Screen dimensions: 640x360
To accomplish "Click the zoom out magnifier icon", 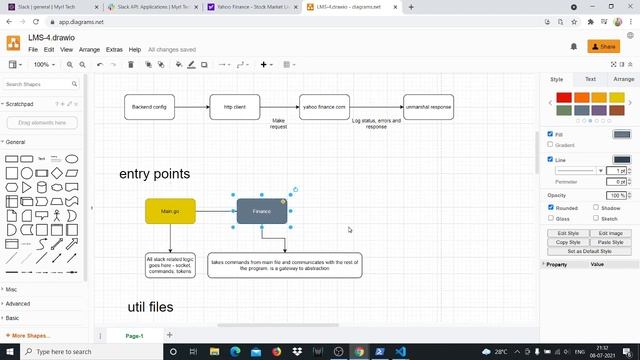I will point(82,64).
